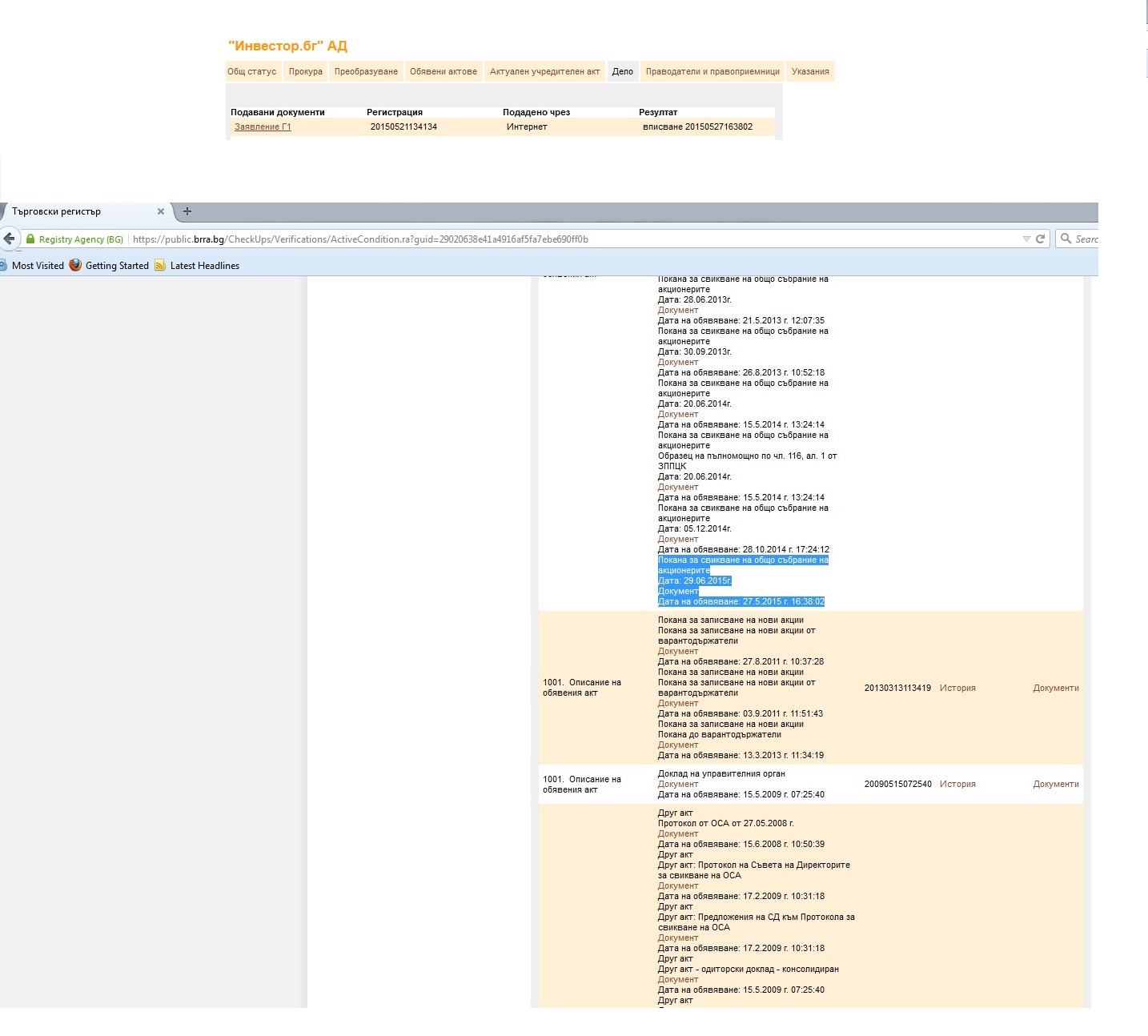Image resolution: width=1148 pixels, height=1036 pixels.
Task: Click the "Инвестор.бг" АД company heading
Action: point(287,46)
